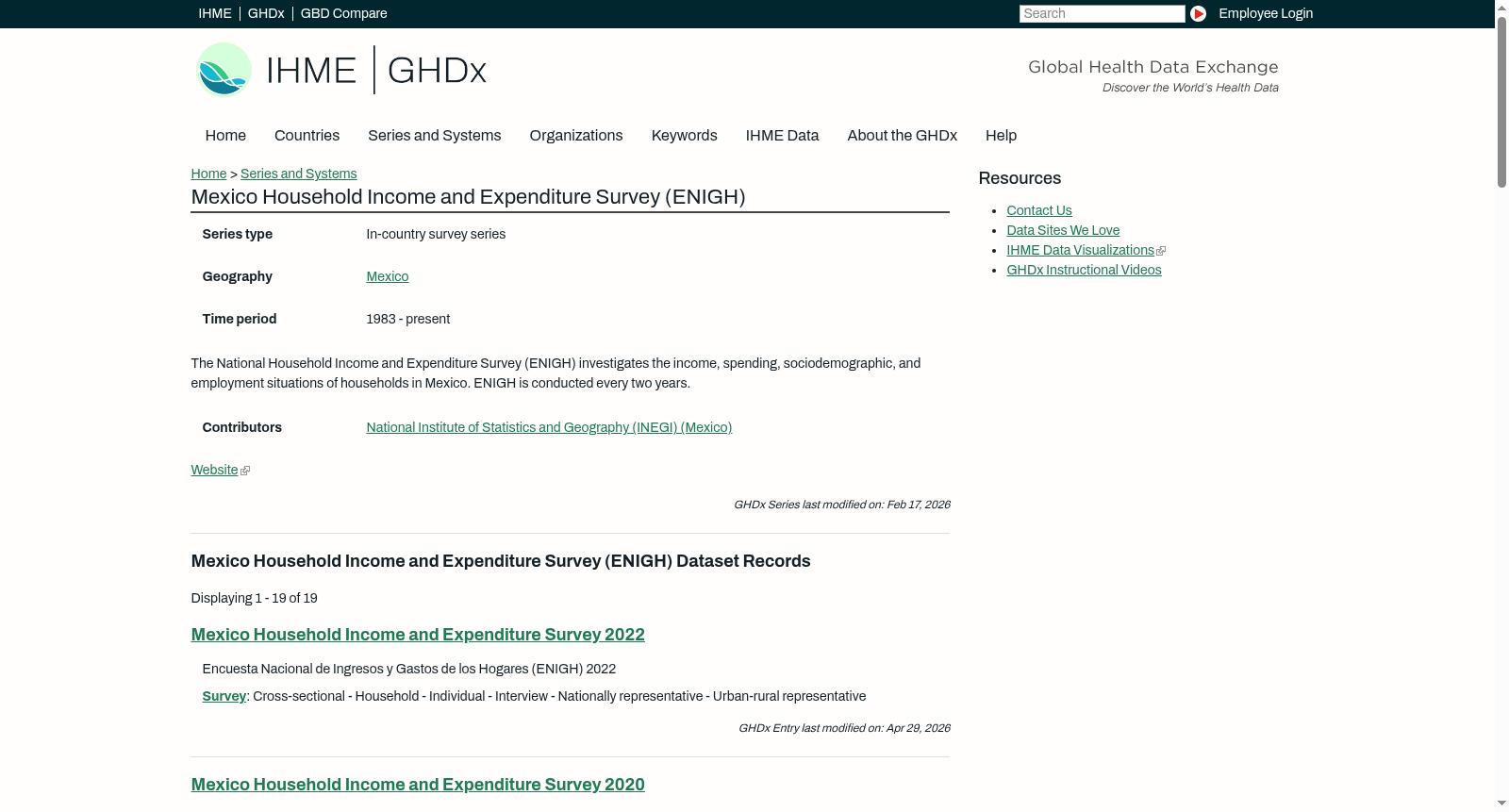Click the Home breadcrumb link
This screenshot has width=1509, height=812.
208,174
